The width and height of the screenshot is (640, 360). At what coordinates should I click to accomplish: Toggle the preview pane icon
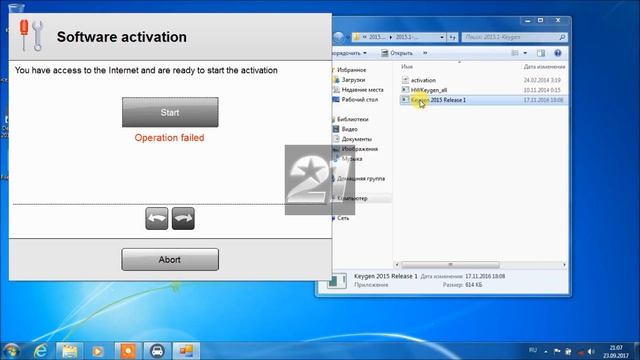coord(541,53)
